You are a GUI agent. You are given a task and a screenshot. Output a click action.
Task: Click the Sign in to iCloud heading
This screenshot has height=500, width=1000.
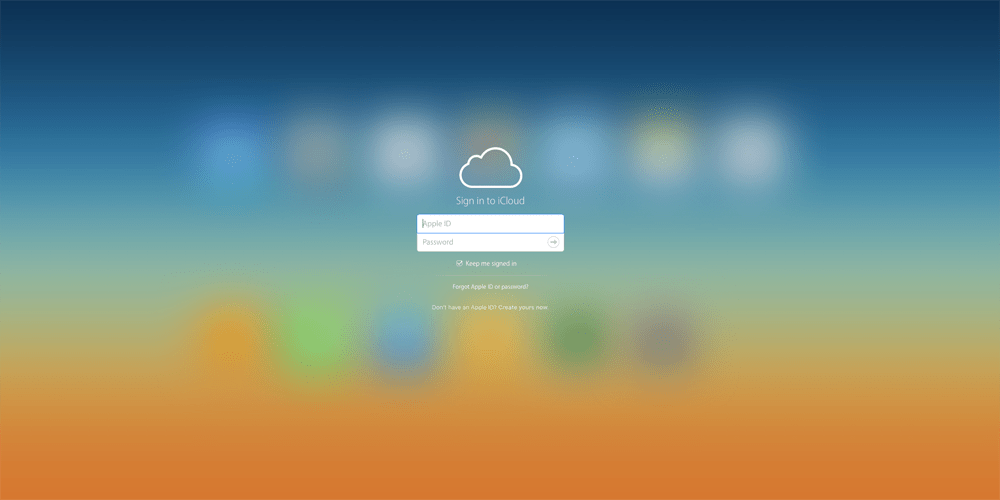[x=490, y=201]
